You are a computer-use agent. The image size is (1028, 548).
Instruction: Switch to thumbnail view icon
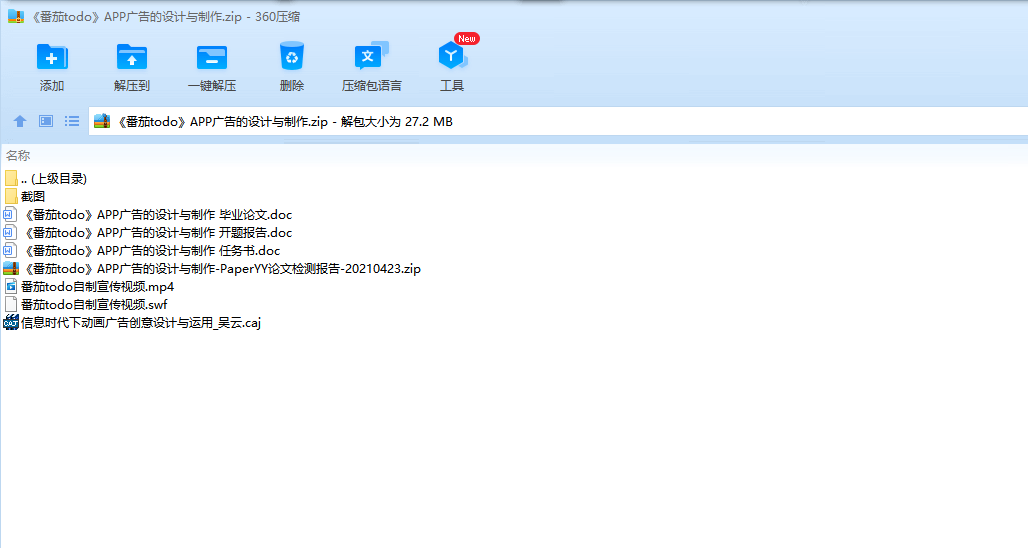pyautogui.click(x=46, y=121)
